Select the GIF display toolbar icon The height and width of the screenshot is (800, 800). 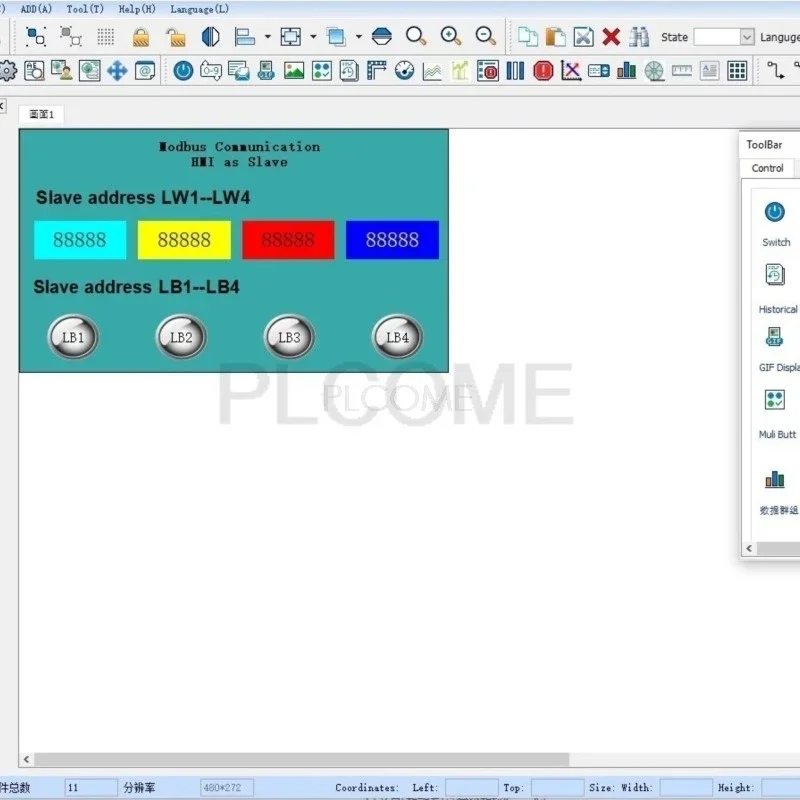coord(266,71)
